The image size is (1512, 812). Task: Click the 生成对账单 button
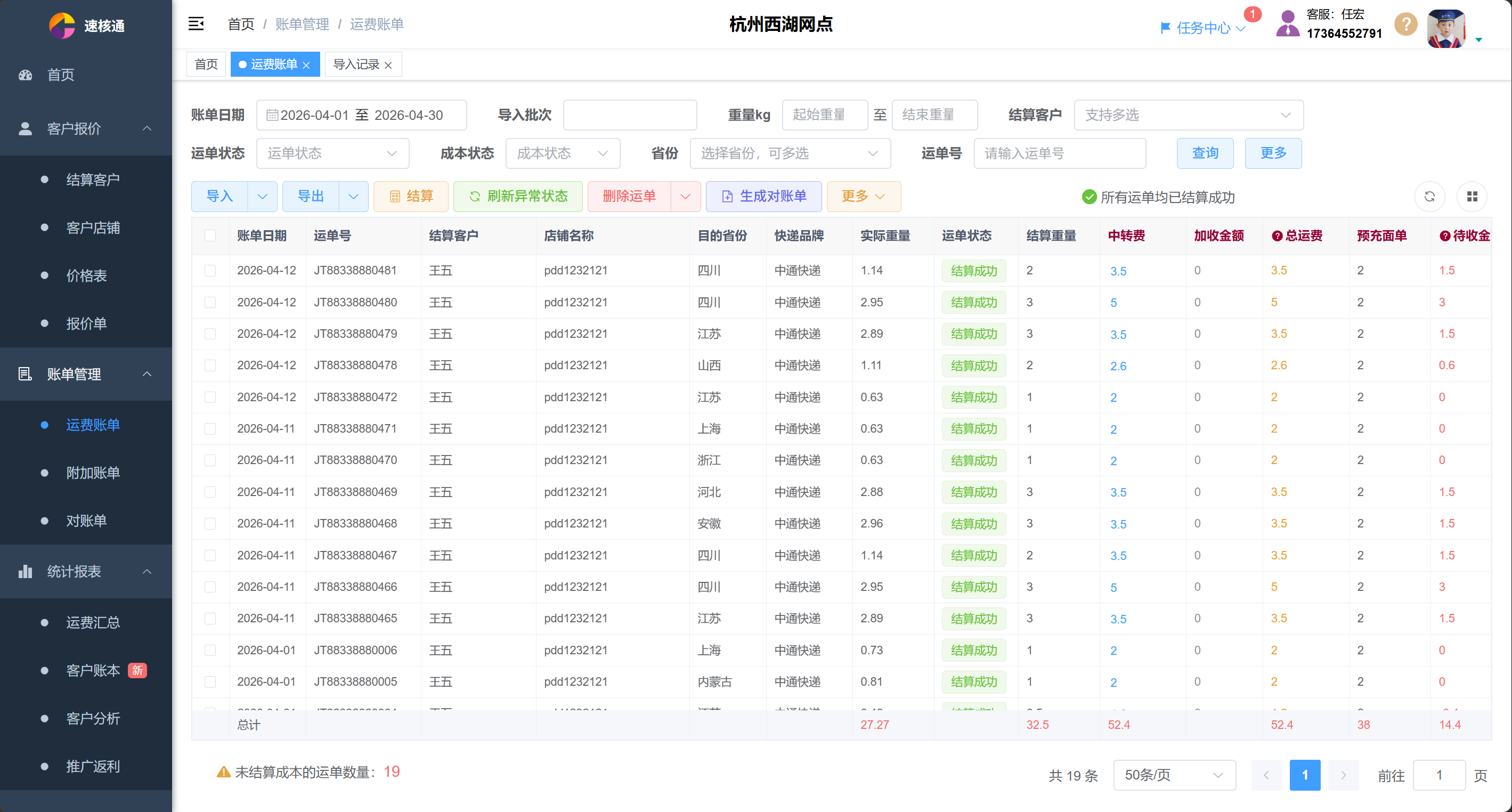(763, 197)
